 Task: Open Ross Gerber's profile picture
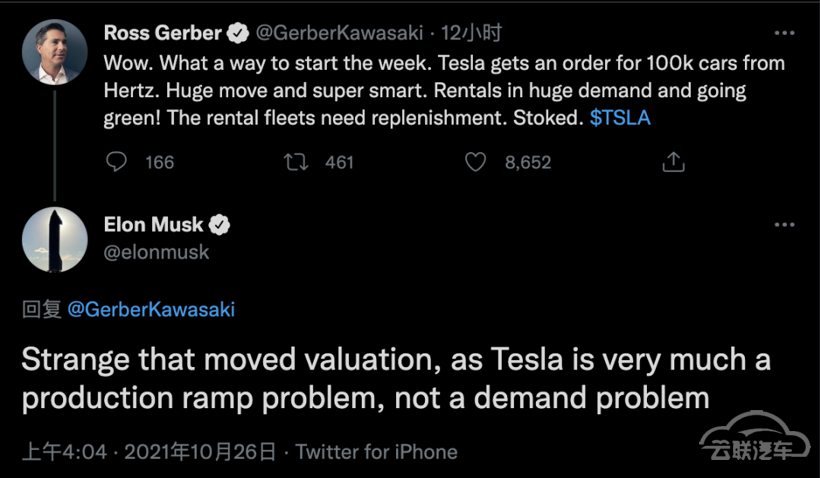55,52
